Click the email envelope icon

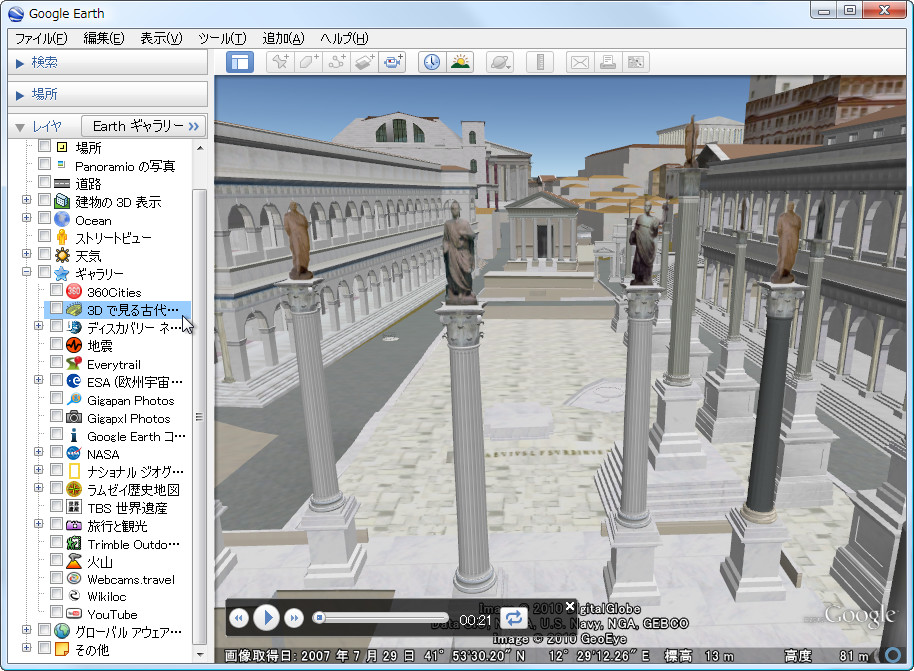[580, 62]
